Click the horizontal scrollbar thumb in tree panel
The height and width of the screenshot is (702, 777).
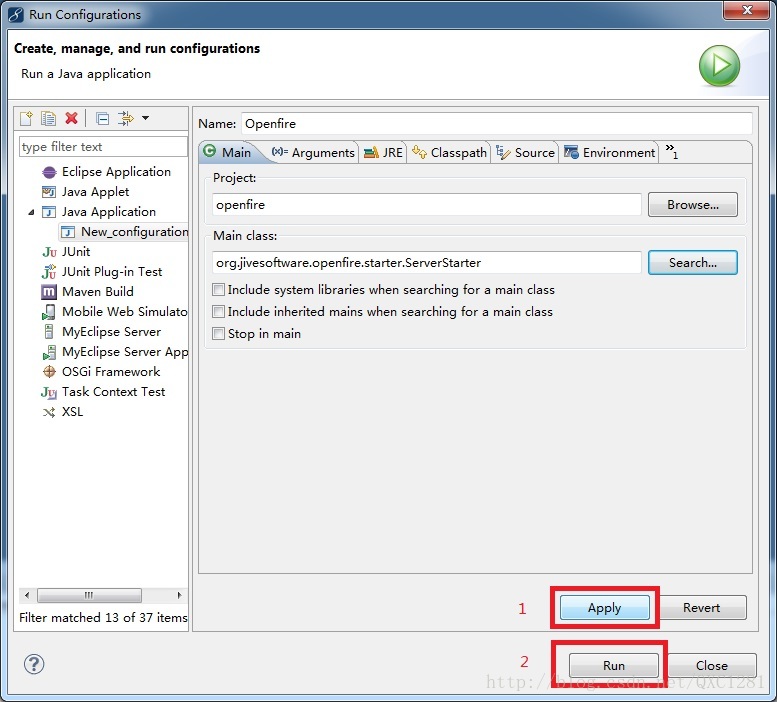[x=89, y=595]
